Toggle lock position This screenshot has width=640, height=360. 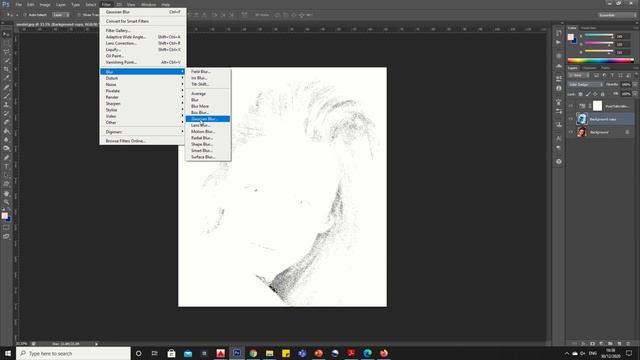coord(595,94)
